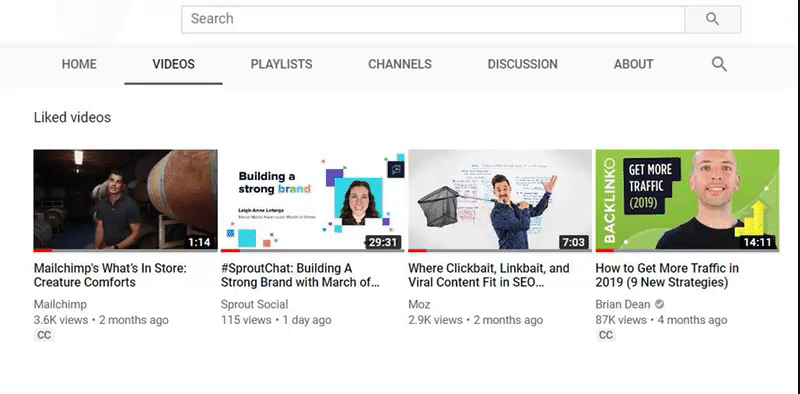Open Mailchimp's What's In Store video title
This screenshot has height=394, width=800.
(110, 275)
